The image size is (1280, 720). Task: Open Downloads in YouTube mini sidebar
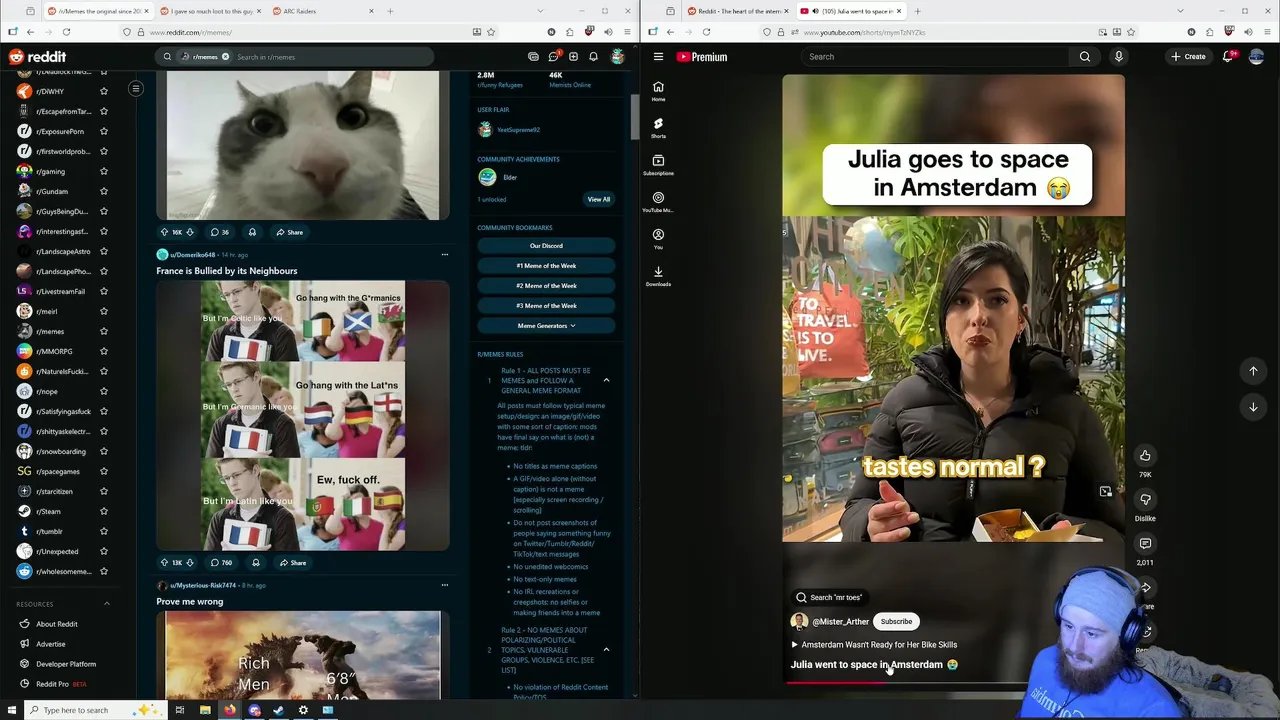(x=658, y=276)
